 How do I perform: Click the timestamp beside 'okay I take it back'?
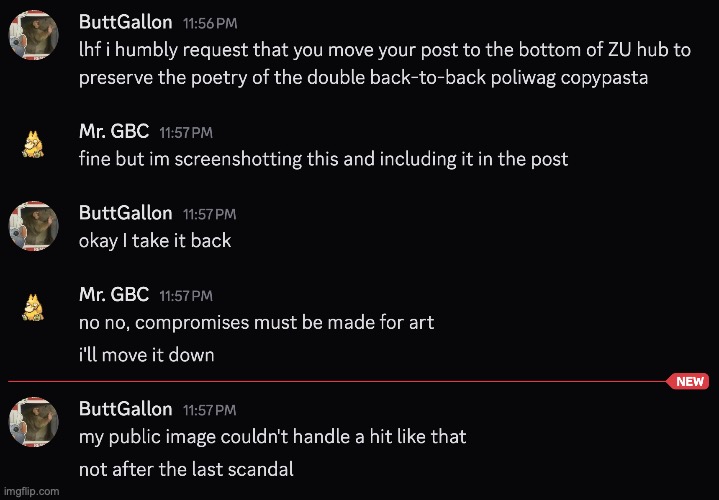pos(209,213)
